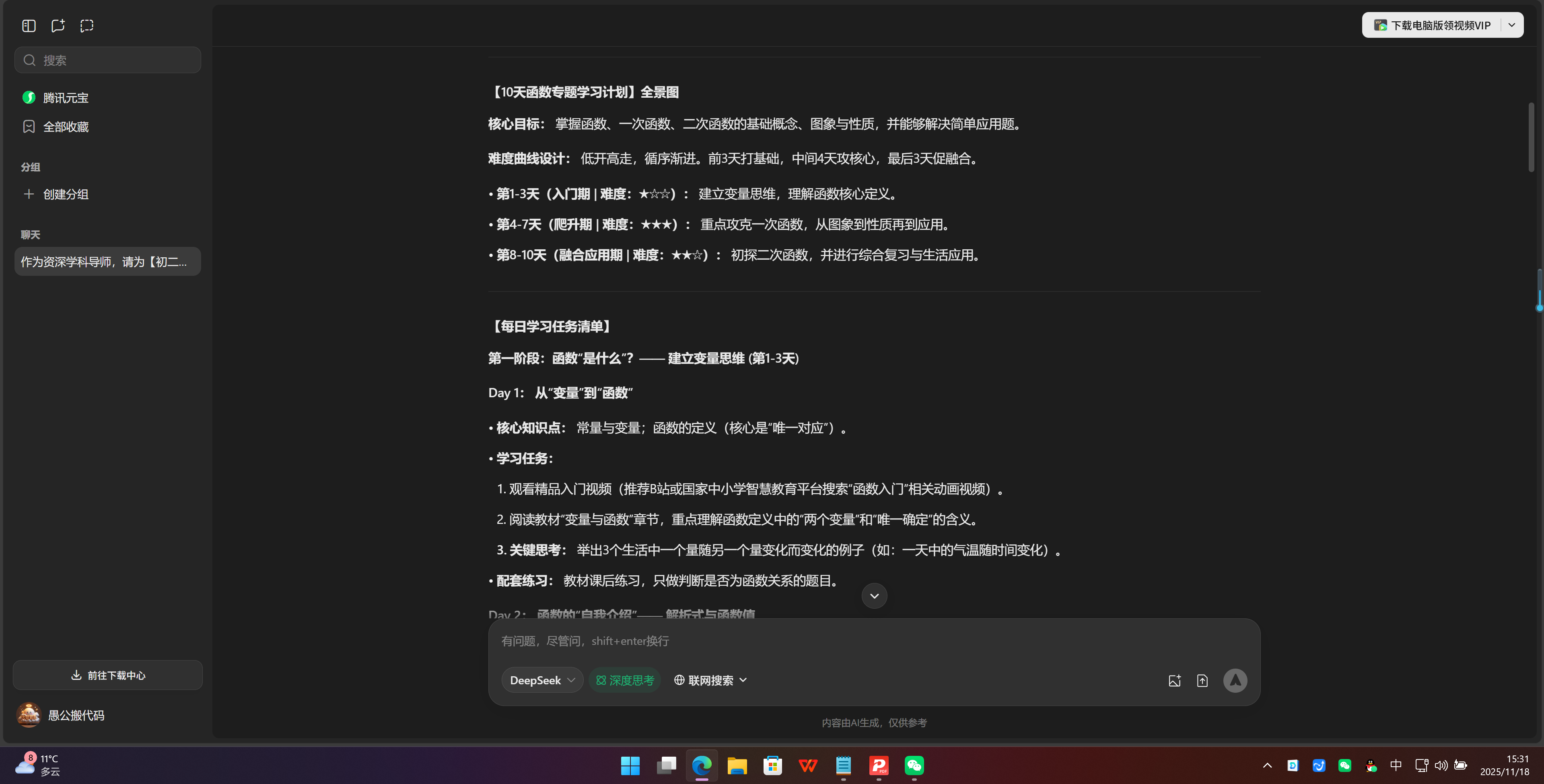Image resolution: width=1544 pixels, height=784 pixels.
Task: Open the 愚公搬代码 profile entry
Action: click(x=76, y=714)
